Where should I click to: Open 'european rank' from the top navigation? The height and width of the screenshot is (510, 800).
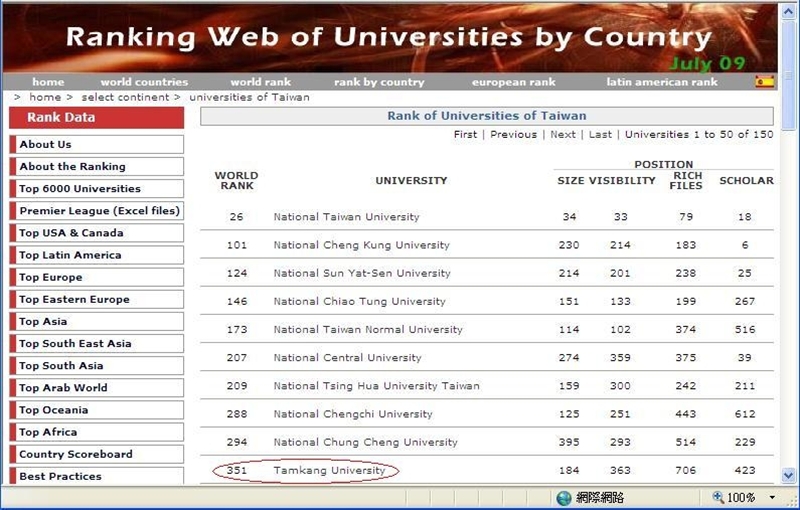tap(513, 82)
